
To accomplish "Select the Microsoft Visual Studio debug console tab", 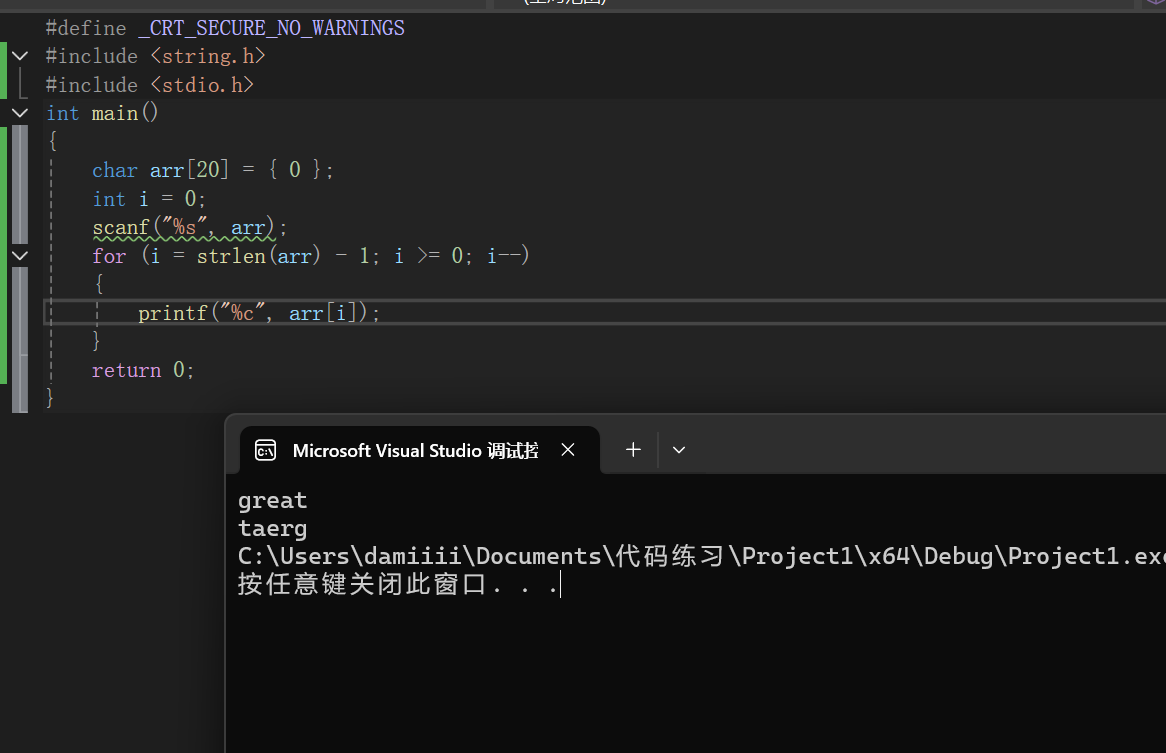I will click(x=419, y=450).
